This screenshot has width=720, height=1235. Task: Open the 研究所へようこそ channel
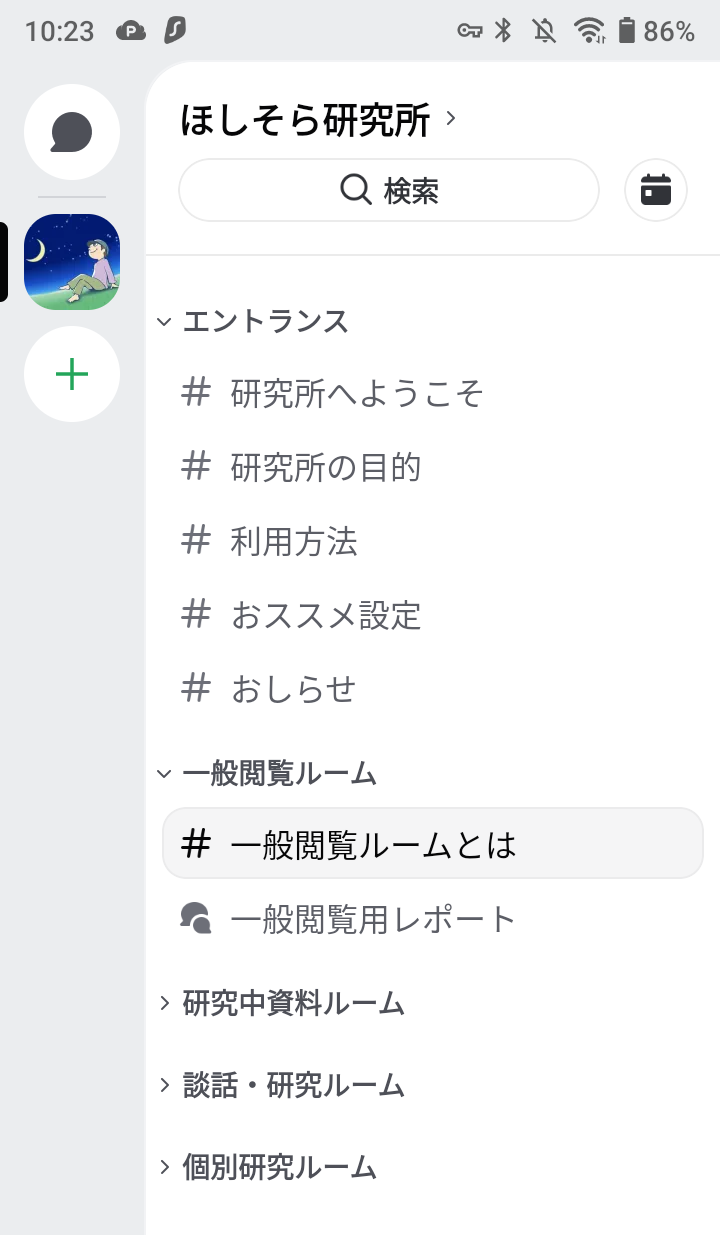pos(357,394)
